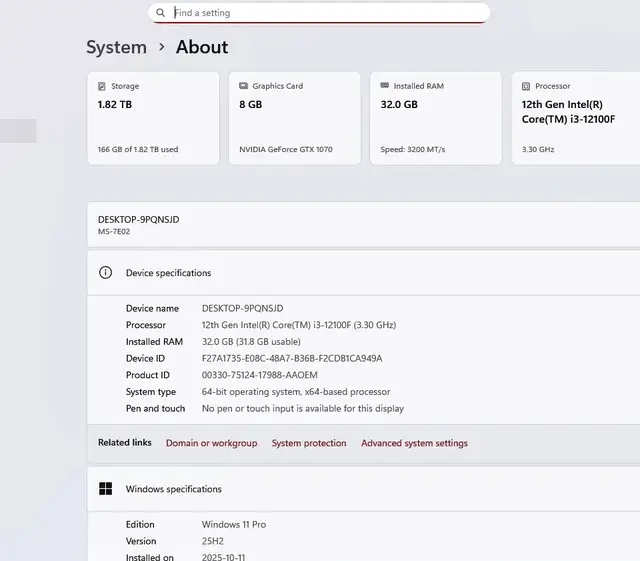Open the Domain or workgroup link
The height and width of the screenshot is (561, 640).
pos(211,443)
